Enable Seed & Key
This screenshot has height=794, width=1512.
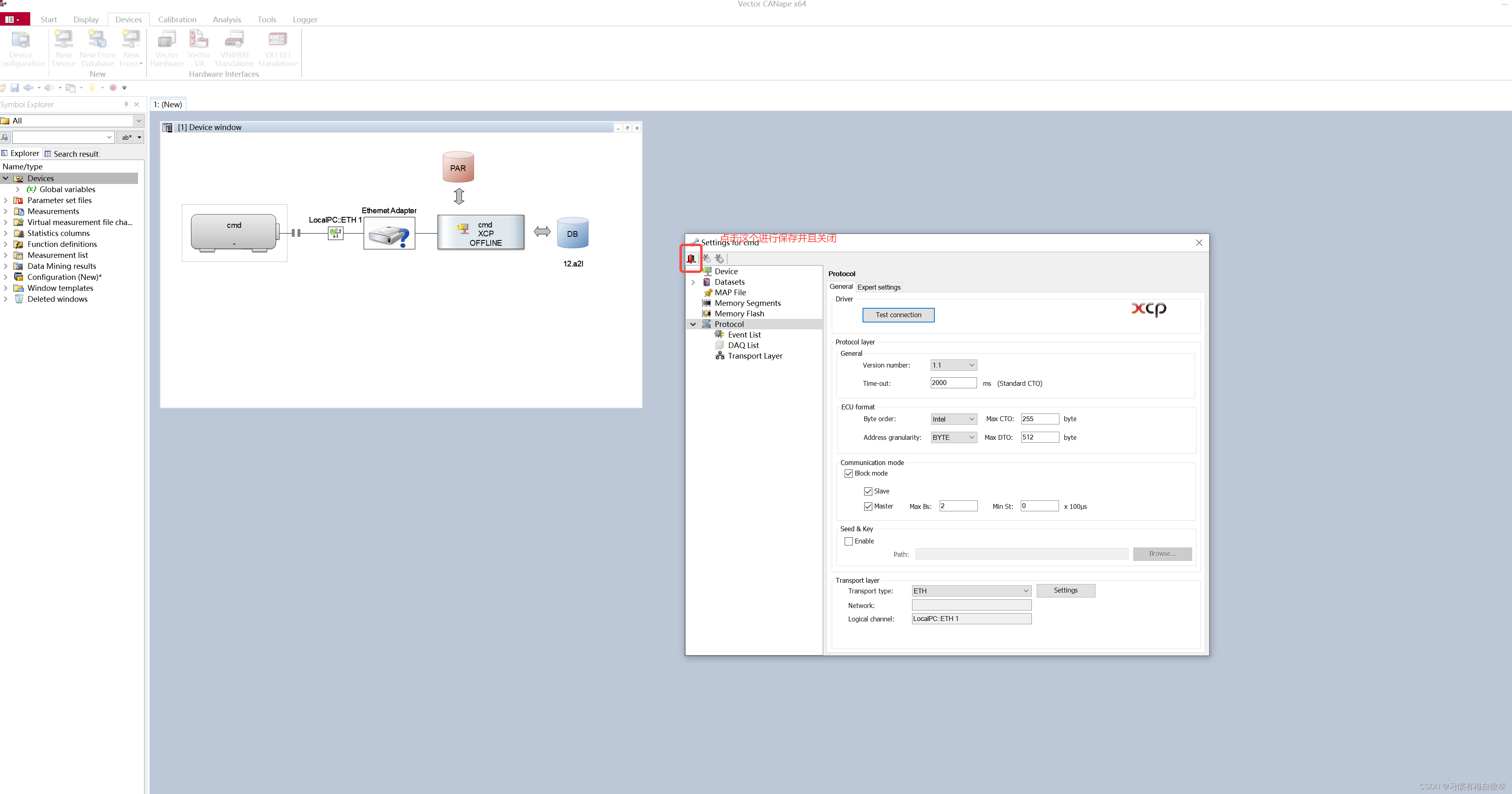848,541
